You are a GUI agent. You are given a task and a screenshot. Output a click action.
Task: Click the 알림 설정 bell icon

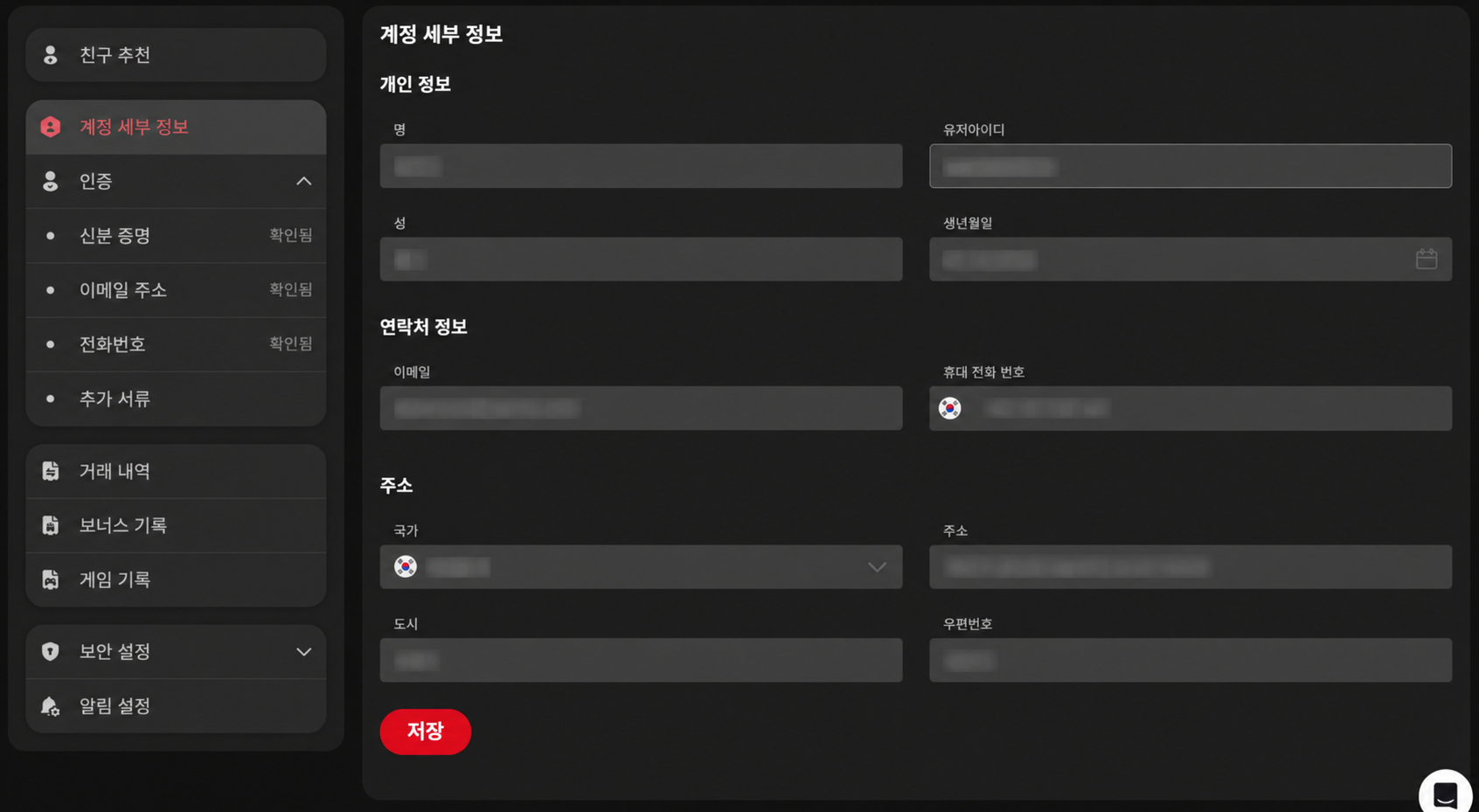click(x=51, y=706)
